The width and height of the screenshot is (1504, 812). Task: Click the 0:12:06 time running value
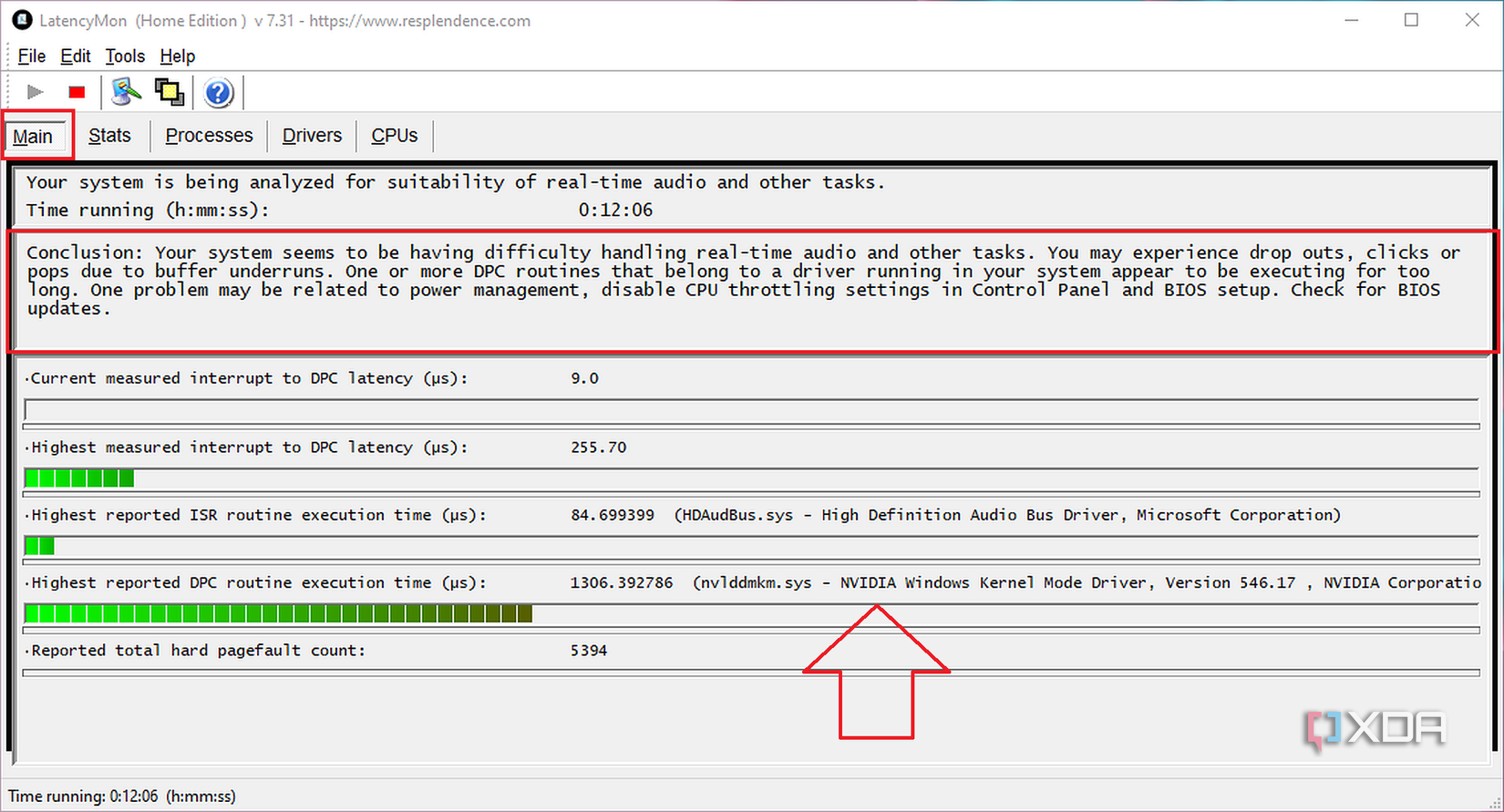615,211
